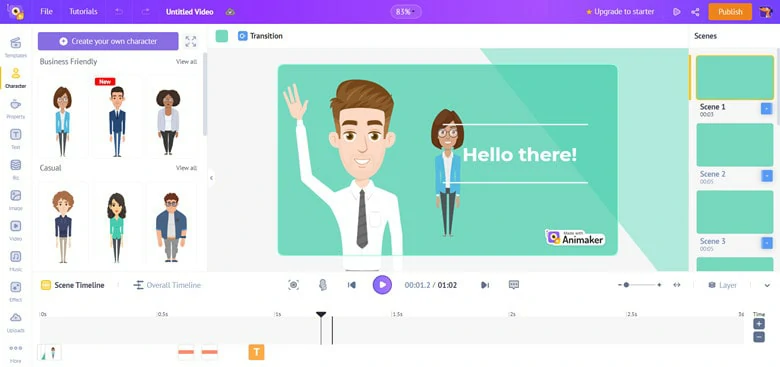Open the Text sidebar panel
The image size is (780, 367).
click(15, 139)
